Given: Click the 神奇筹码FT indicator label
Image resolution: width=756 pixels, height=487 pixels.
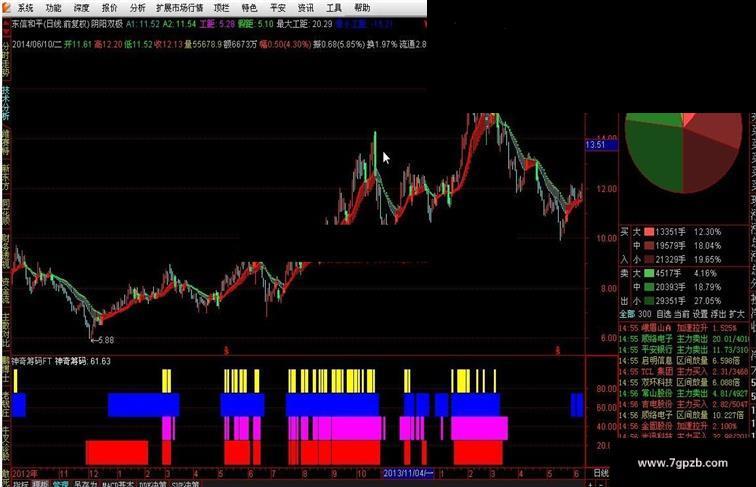Looking at the screenshot, I should pos(31,361).
